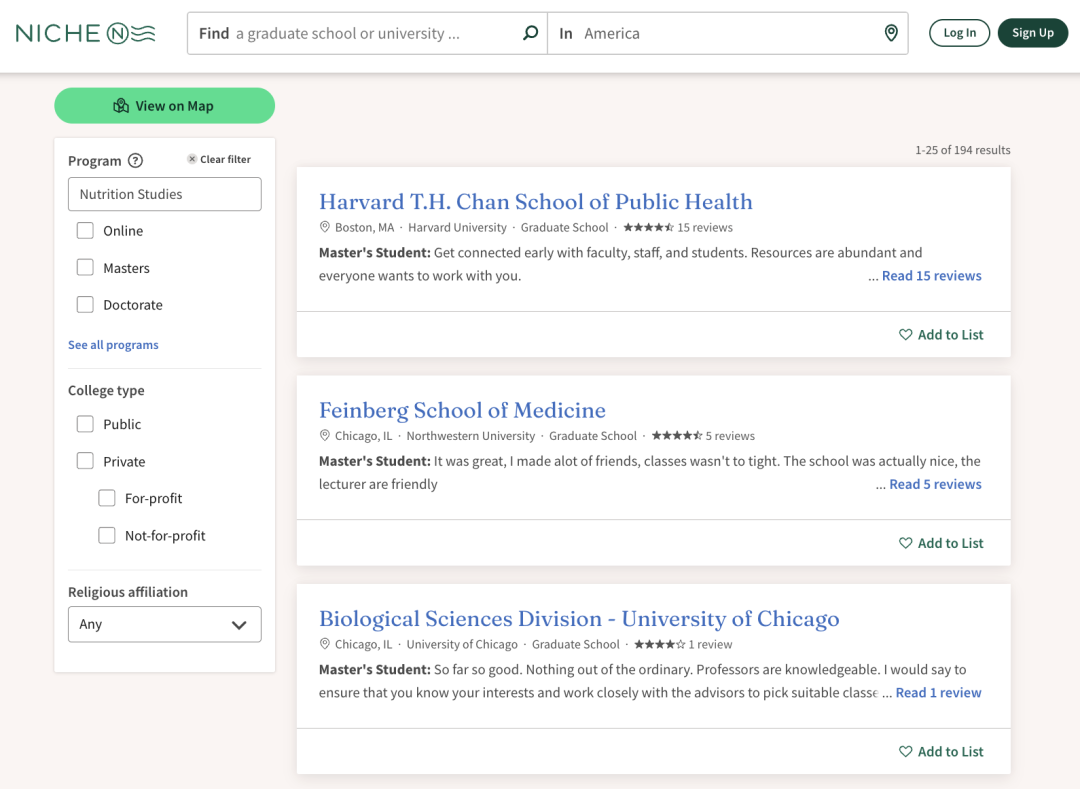The height and width of the screenshot is (789, 1080).
Task: Check the Doctorate program option
Action: click(x=85, y=304)
